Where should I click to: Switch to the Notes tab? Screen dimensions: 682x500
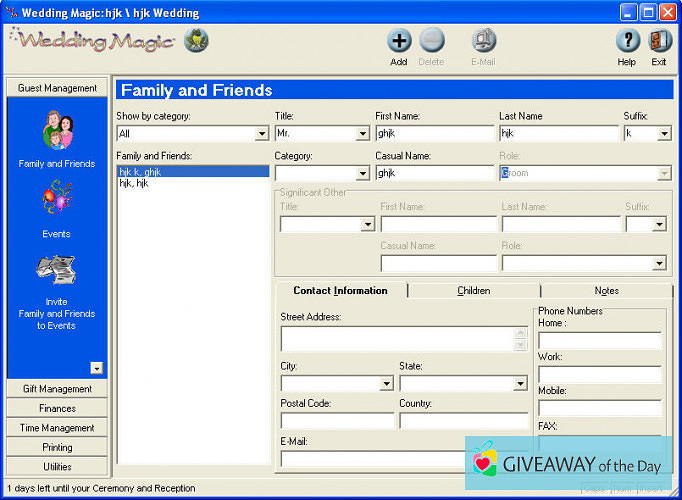click(606, 291)
